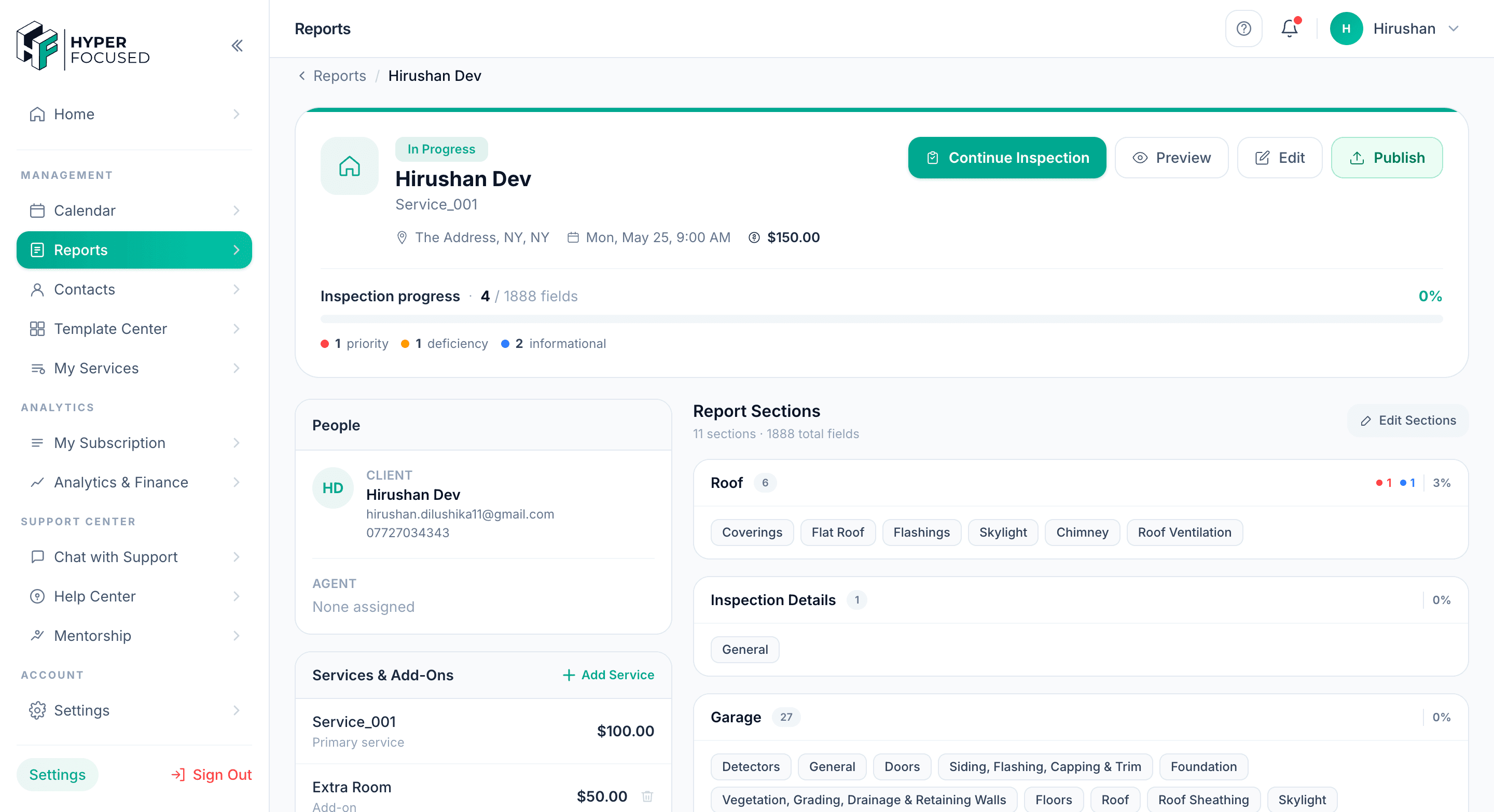Click client email hirushan.dilushika11@gmail.com
The height and width of the screenshot is (812, 1494).
coord(460,514)
